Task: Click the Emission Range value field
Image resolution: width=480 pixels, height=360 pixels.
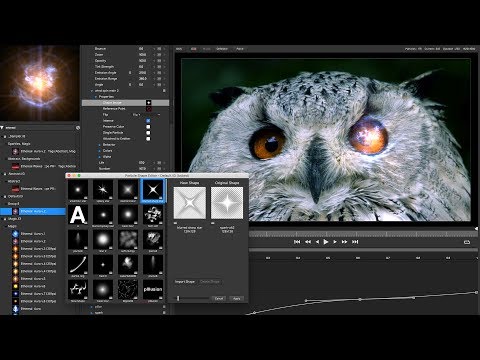Action: [143, 79]
